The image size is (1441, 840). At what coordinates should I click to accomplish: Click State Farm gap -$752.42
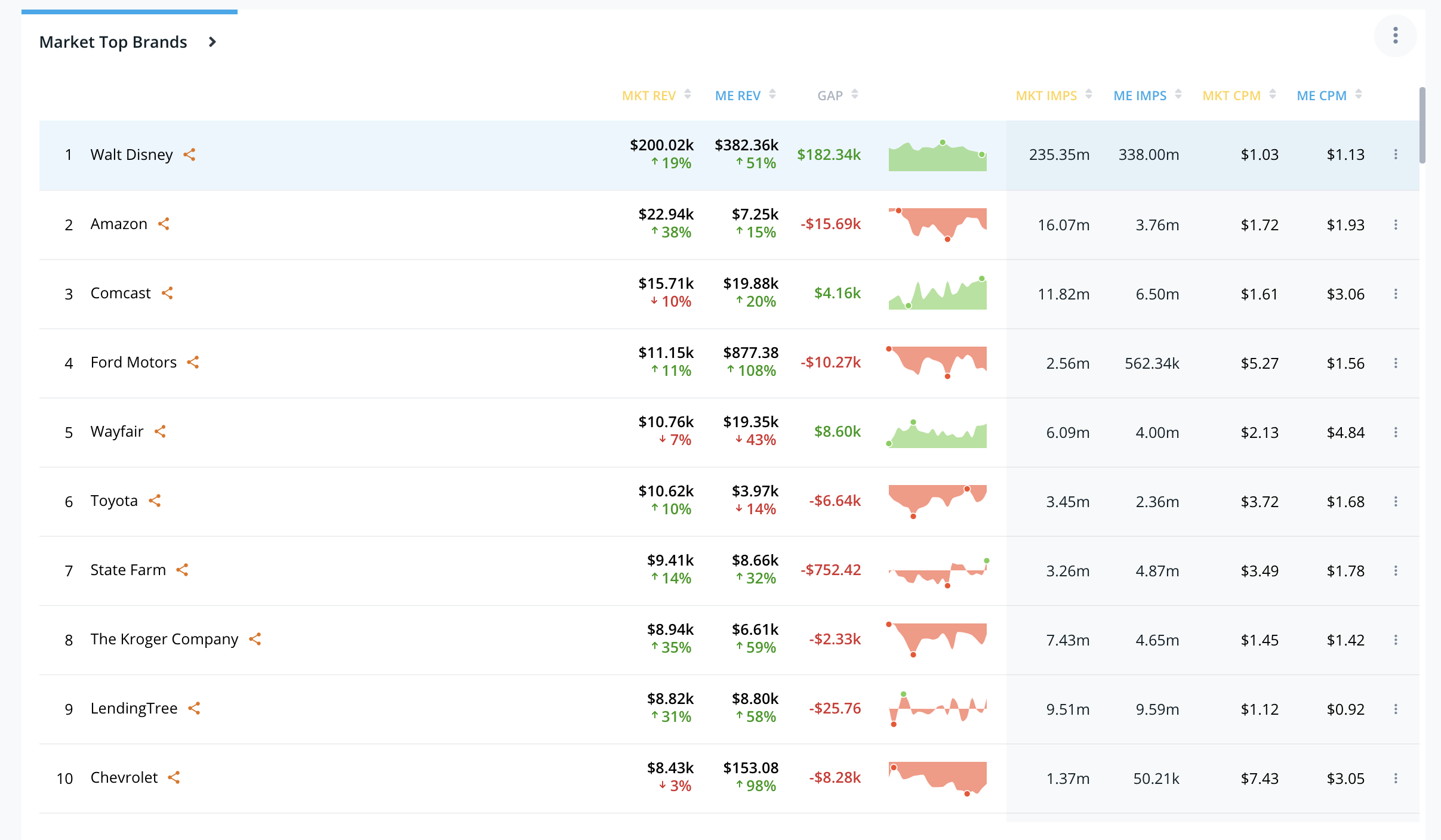(x=830, y=570)
